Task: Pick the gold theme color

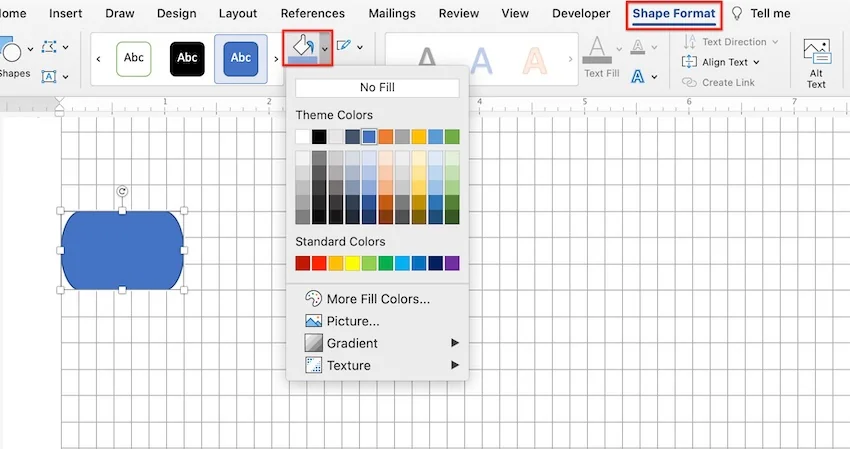Action: [x=418, y=137]
